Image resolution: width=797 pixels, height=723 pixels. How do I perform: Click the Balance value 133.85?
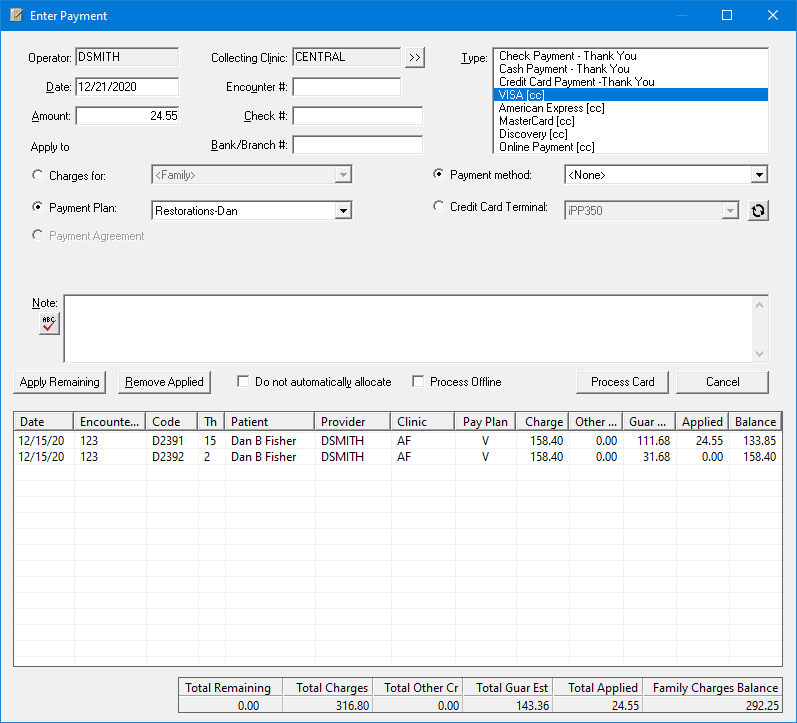[759, 441]
